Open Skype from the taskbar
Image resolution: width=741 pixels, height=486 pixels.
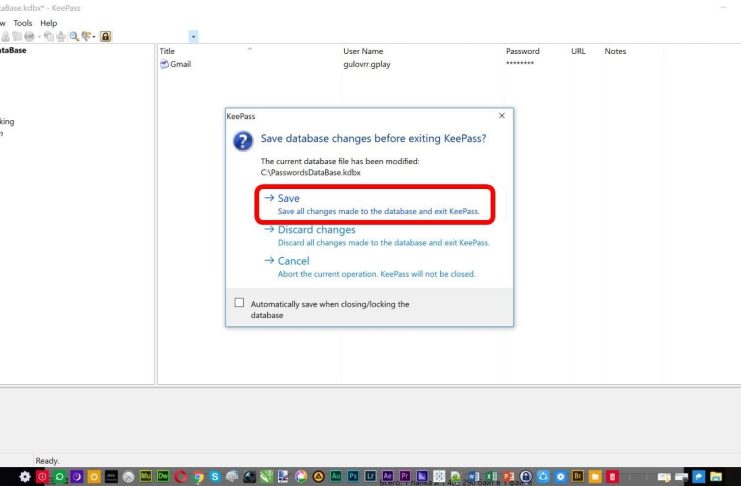click(215, 477)
